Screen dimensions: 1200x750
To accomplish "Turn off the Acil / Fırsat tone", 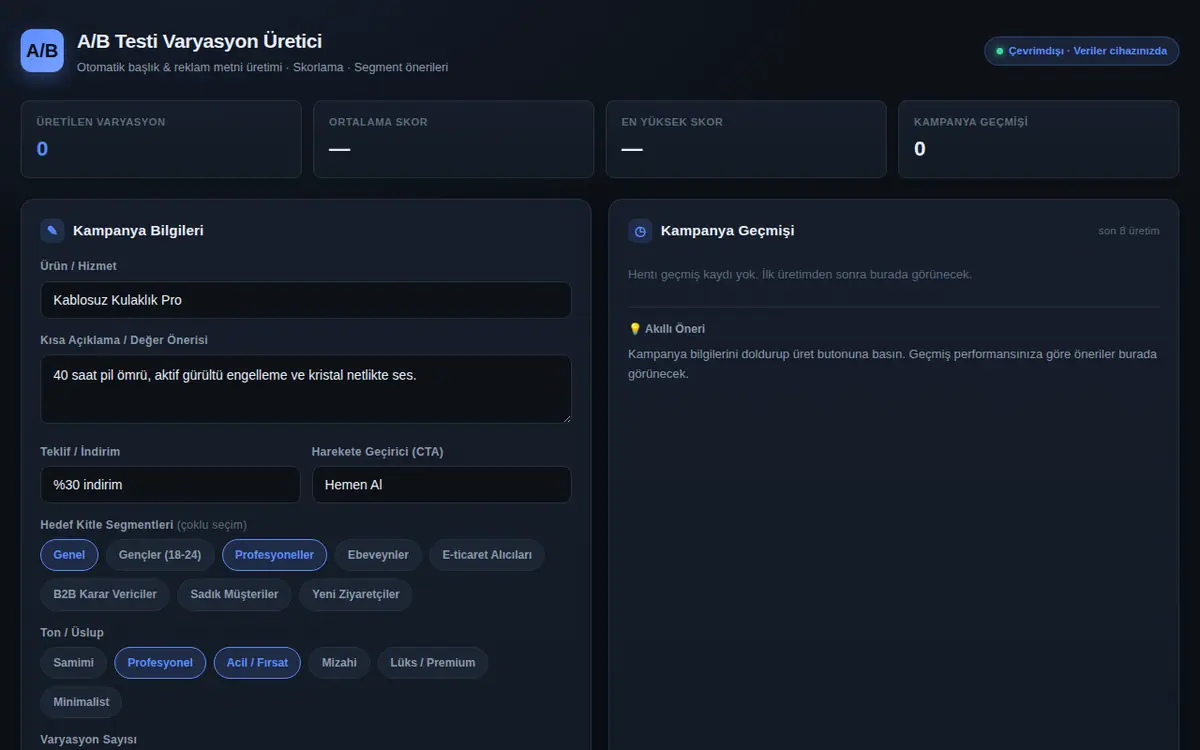I will [257, 663].
